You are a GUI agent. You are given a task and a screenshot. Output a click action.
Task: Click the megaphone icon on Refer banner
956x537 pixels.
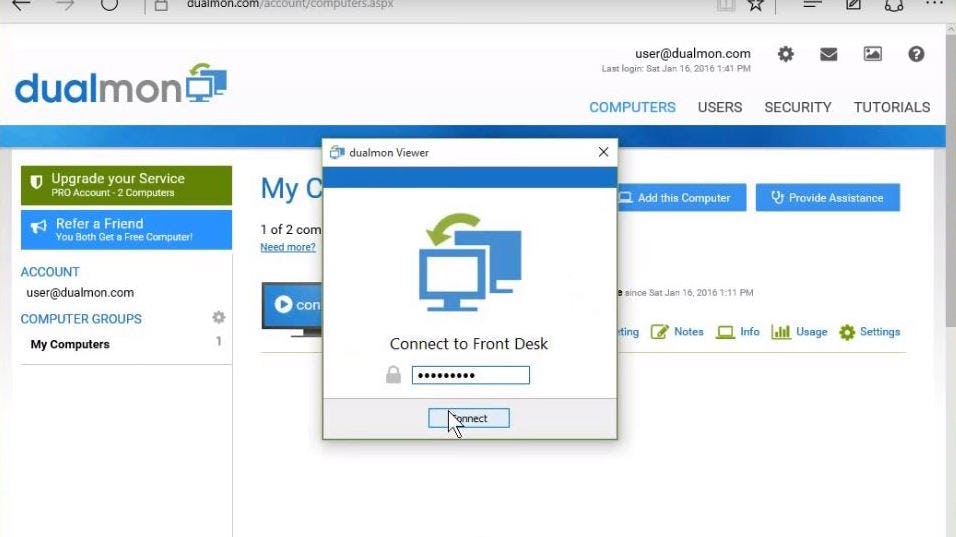[x=38, y=227]
